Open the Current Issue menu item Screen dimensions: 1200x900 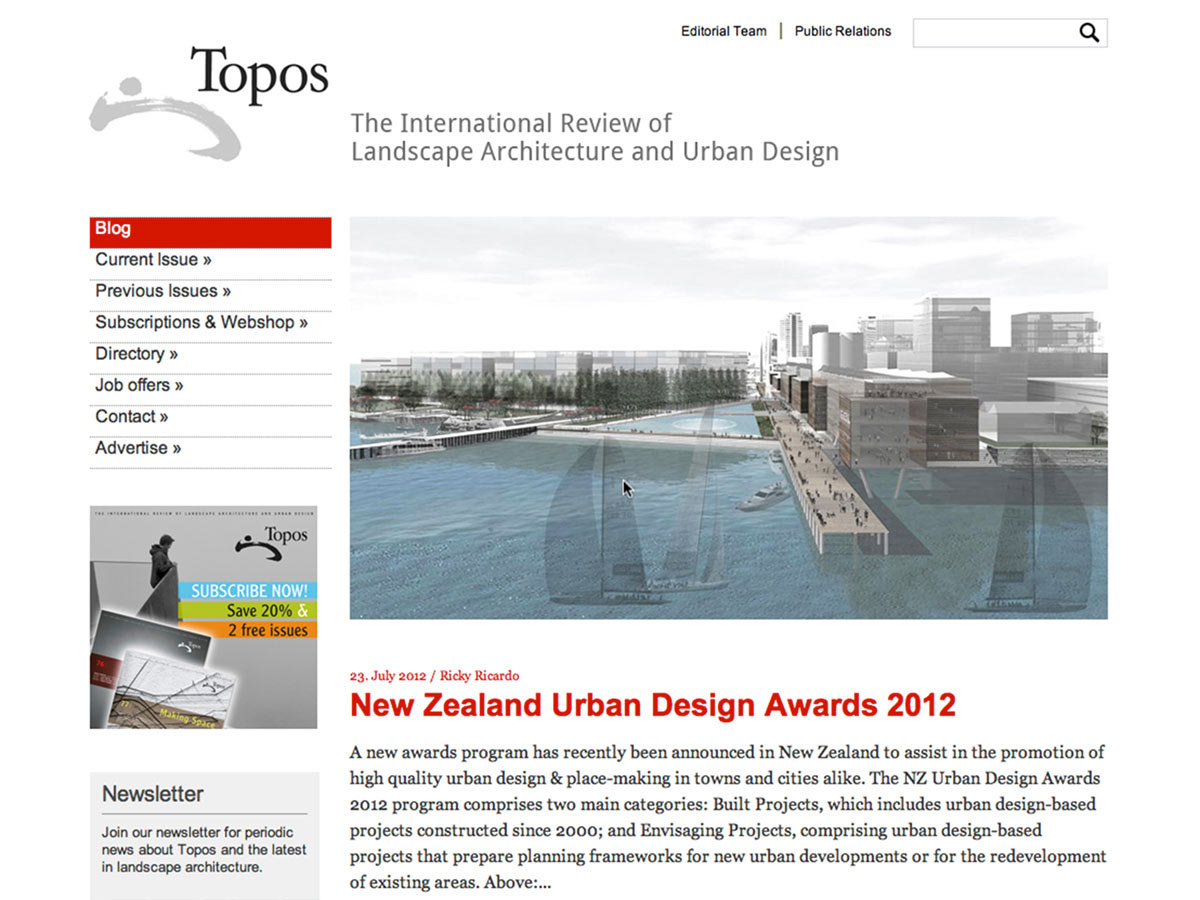coord(210,264)
